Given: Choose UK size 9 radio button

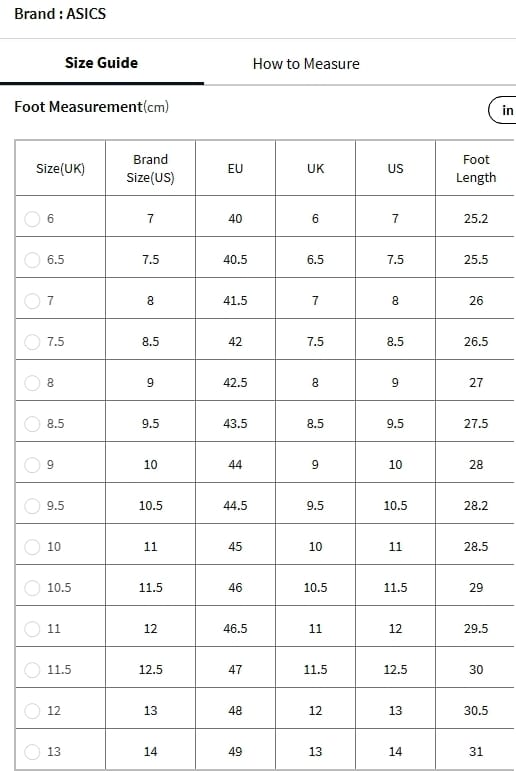Looking at the screenshot, I should (x=32, y=465).
